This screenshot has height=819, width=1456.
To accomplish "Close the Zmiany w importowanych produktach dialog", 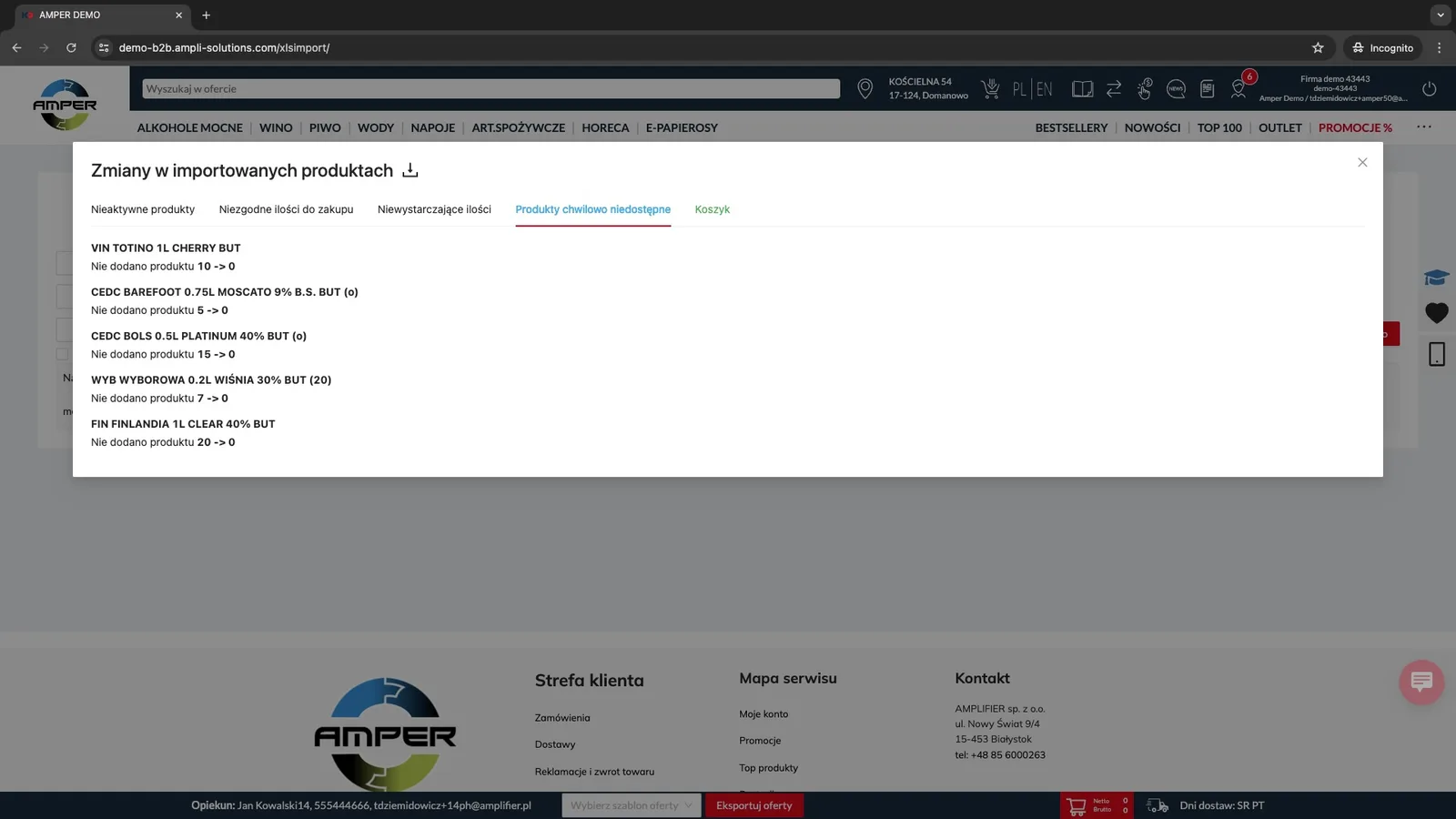I will coord(1362,162).
